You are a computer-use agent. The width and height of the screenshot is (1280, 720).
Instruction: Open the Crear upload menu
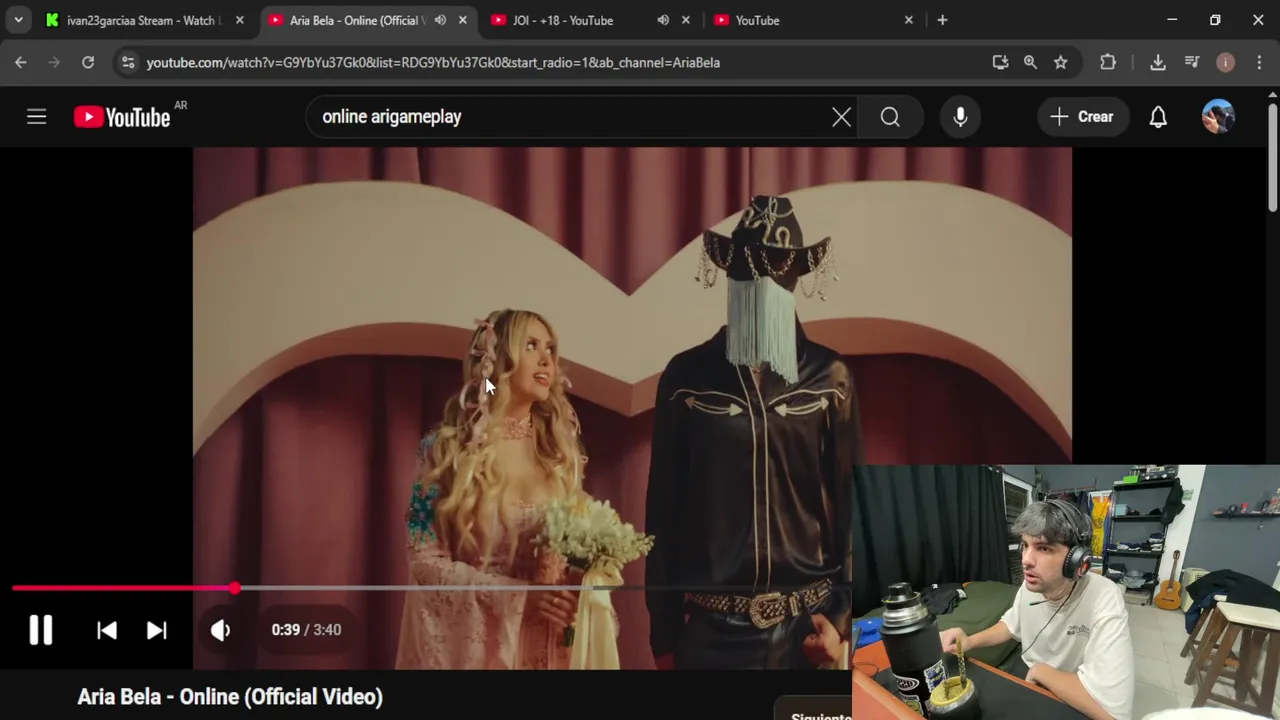pyautogui.click(x=1082, y=117)
